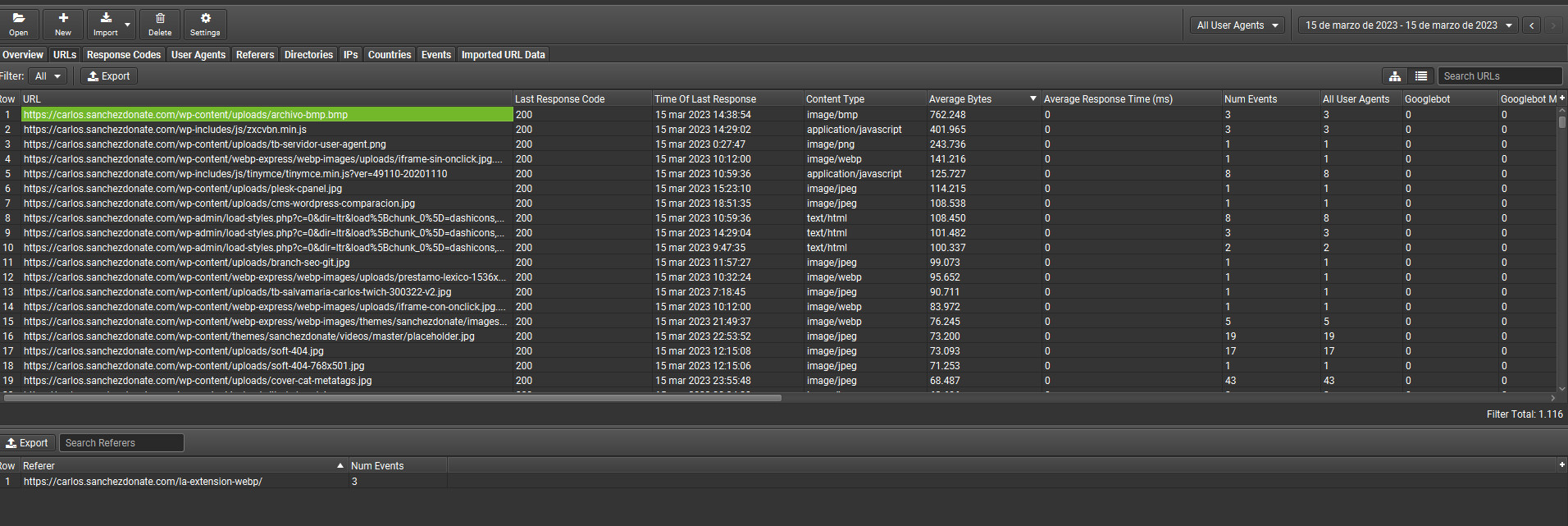Switch to the Response Codes tab
1568x526 pixels.
pos(124,55)
